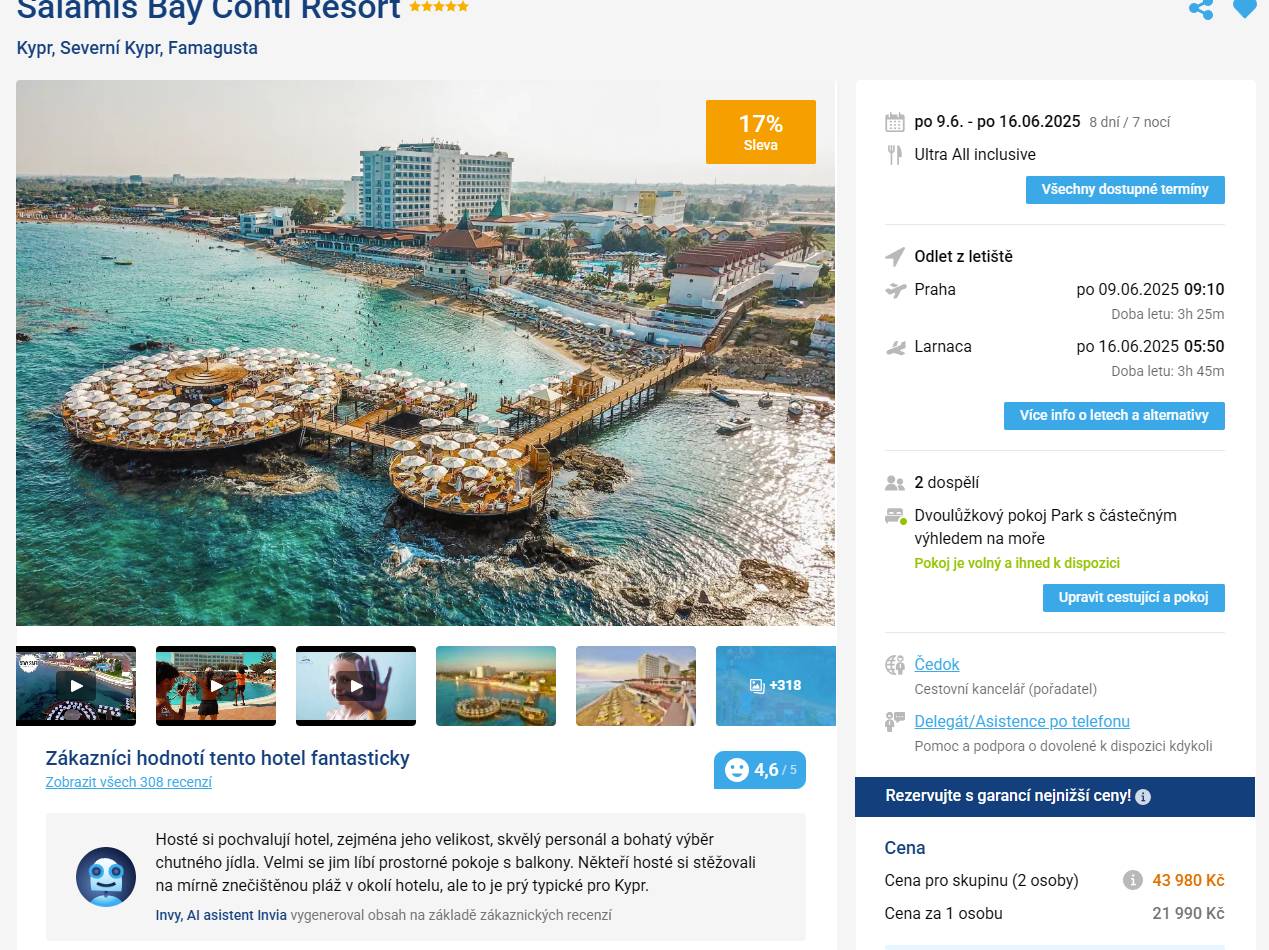Click the main aerial resort photo

click(425, 353)
